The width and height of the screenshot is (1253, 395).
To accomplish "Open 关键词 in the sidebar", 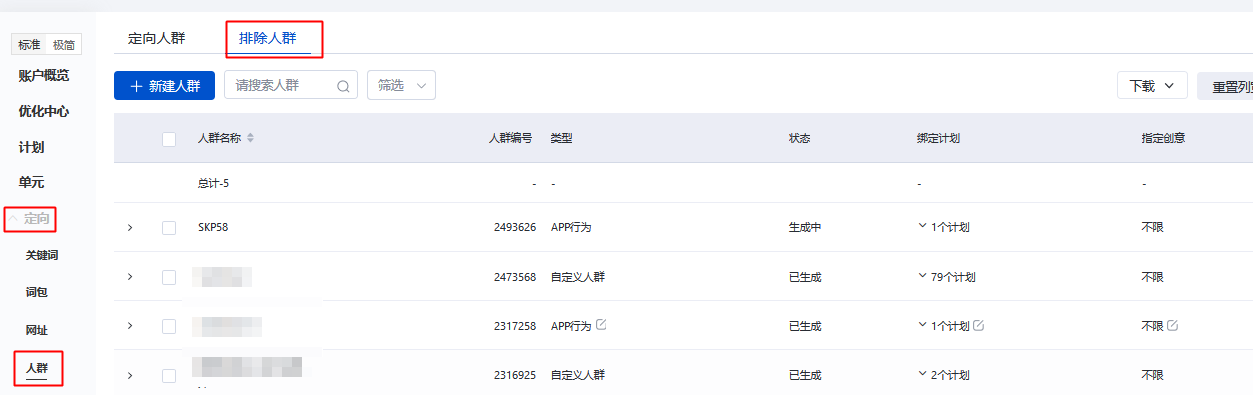I will [42, 255].
